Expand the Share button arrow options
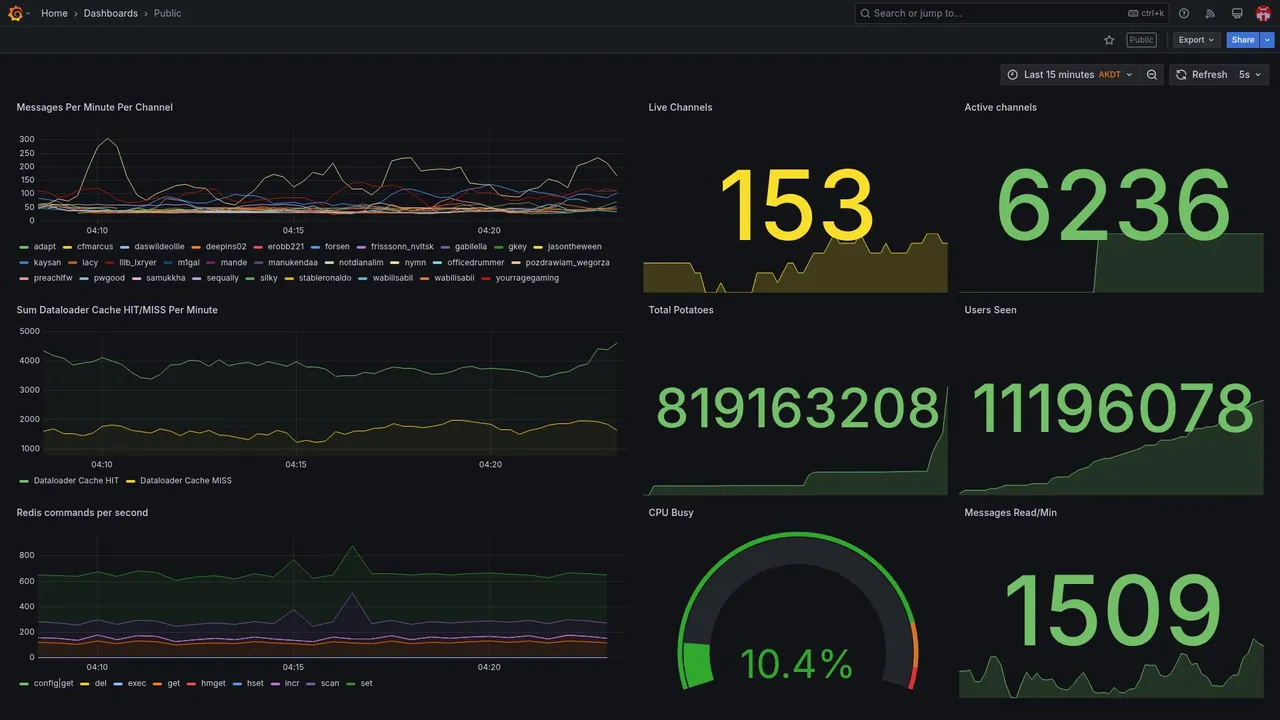The image size is (1280, 720). click(1268, 40)
